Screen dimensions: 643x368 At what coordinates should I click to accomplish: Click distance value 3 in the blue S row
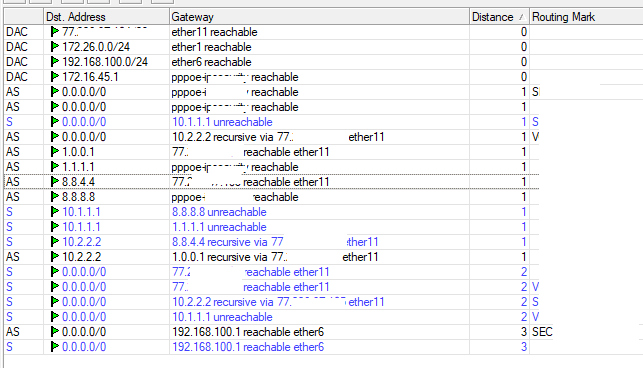pos(524,347)
